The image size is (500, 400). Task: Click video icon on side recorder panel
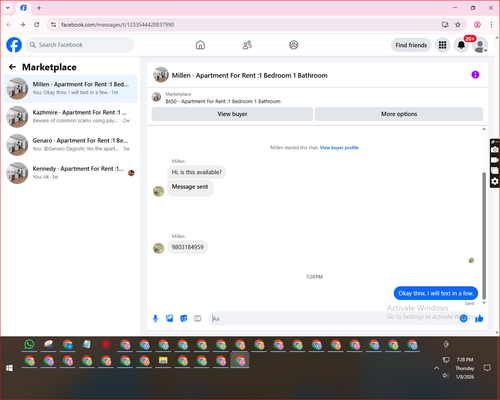pyautogui.click(x=495, y=160)
